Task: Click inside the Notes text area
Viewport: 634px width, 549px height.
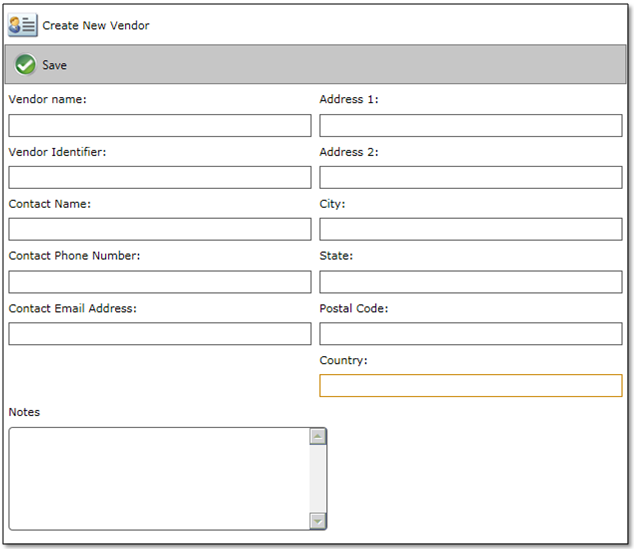Action: (158, 478)
